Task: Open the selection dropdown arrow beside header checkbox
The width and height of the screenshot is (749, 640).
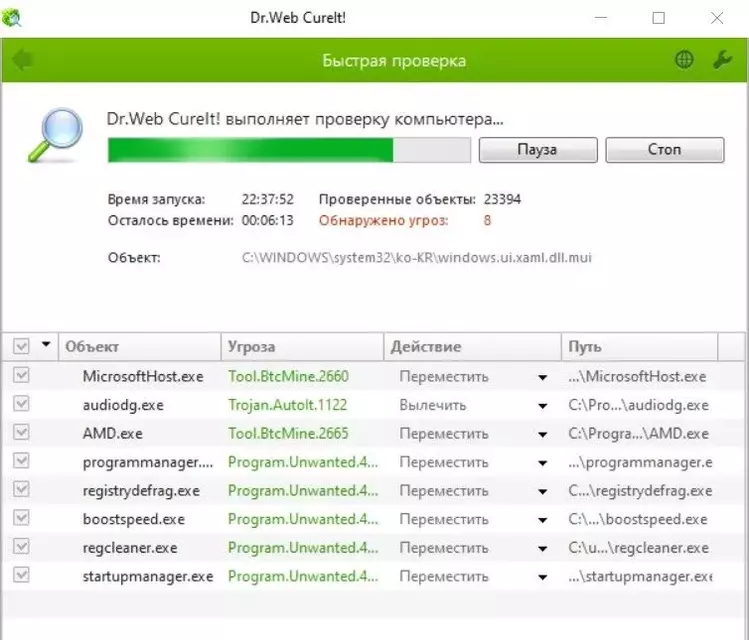Action: (x=46, y=344)
